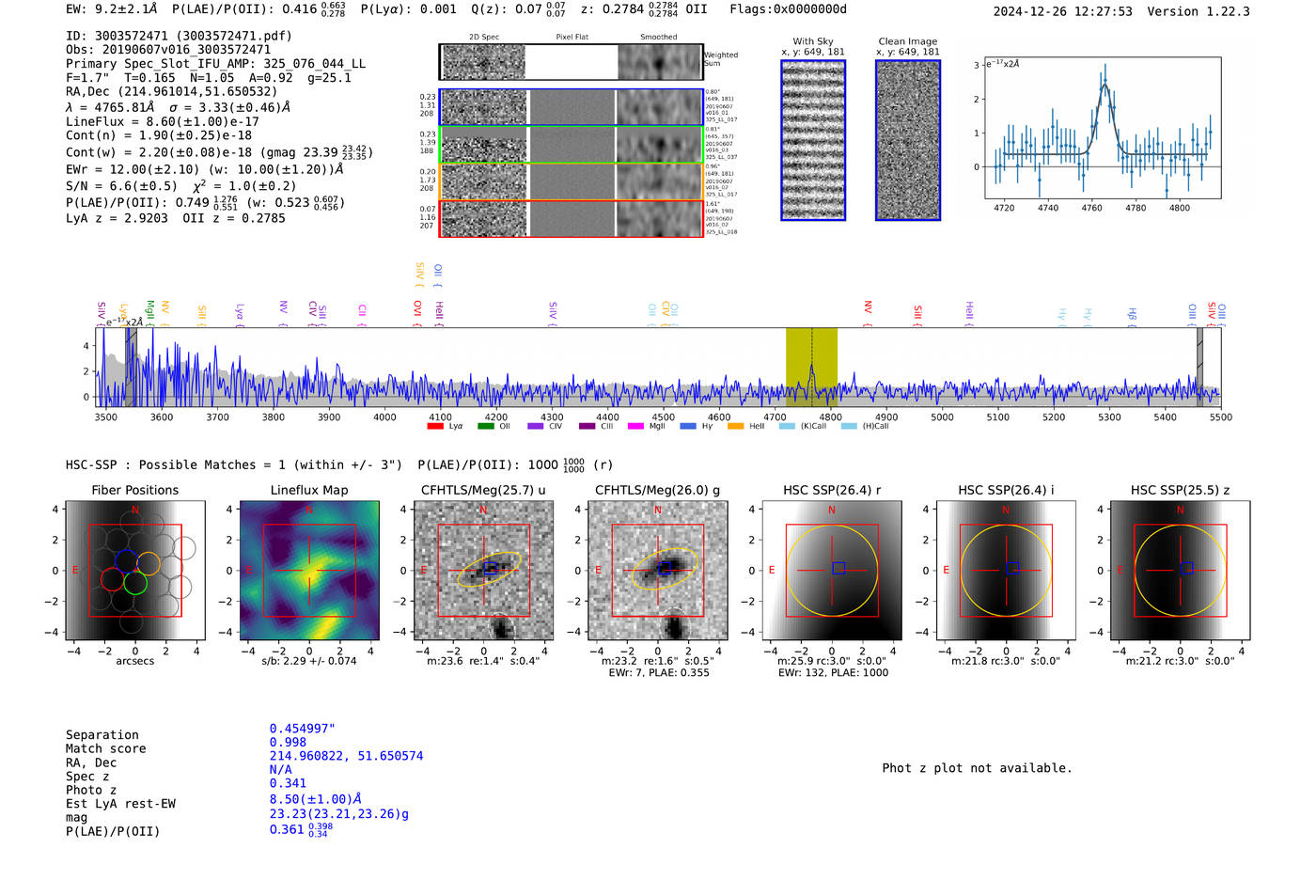Click the CIII legend swatch
The height and width of the screenshot is (896, 1316).
pos(587,426)
